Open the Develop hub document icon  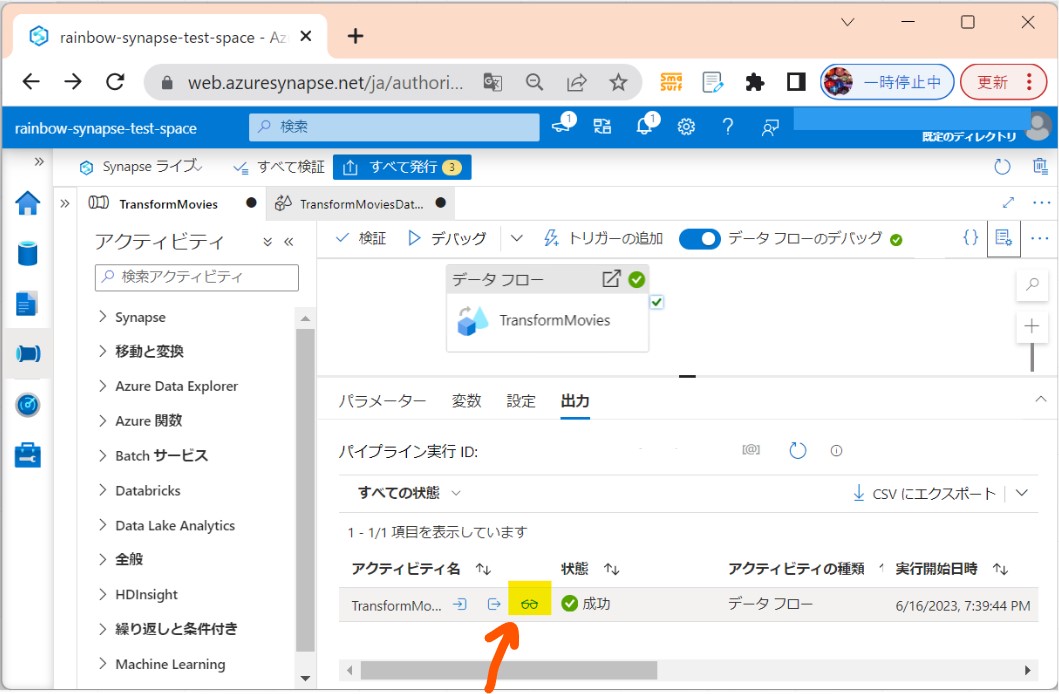click(x=26, y=304)
